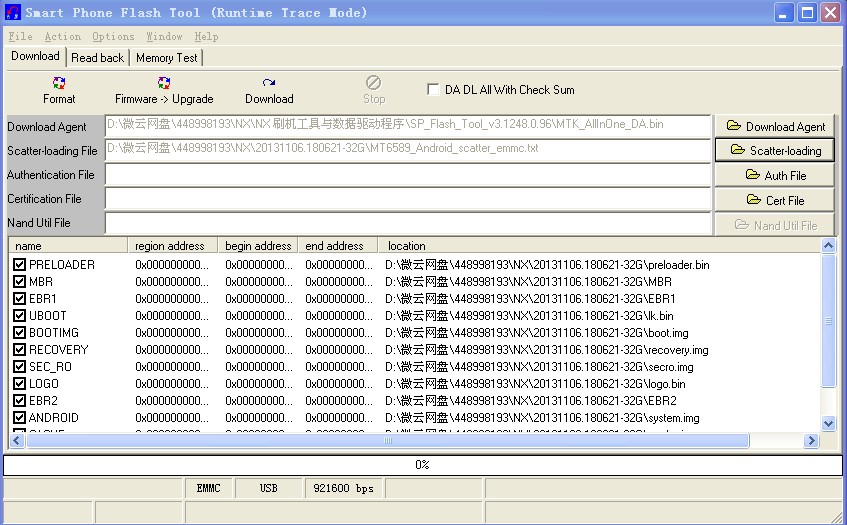Viewport: 847px width, 525px height.
Task: Switch to the Download tab
Action: [35, 56]
